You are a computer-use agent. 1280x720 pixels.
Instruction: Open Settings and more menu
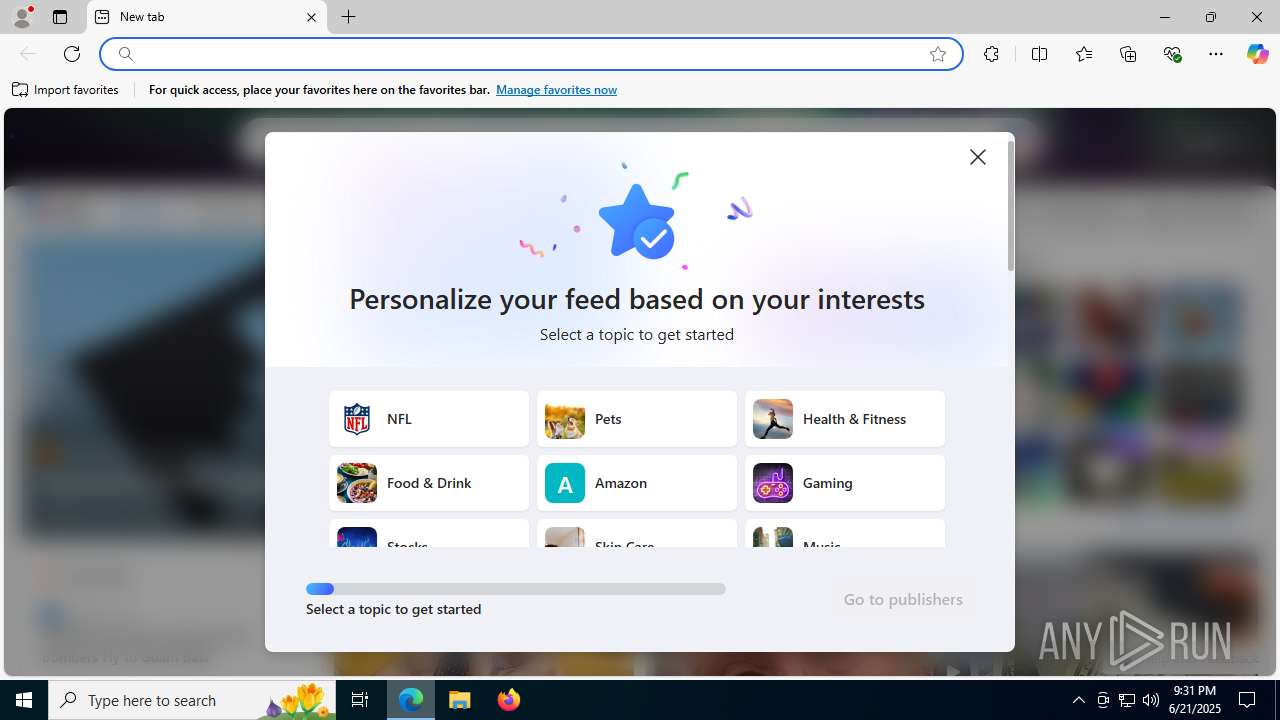click(1216, 54)
